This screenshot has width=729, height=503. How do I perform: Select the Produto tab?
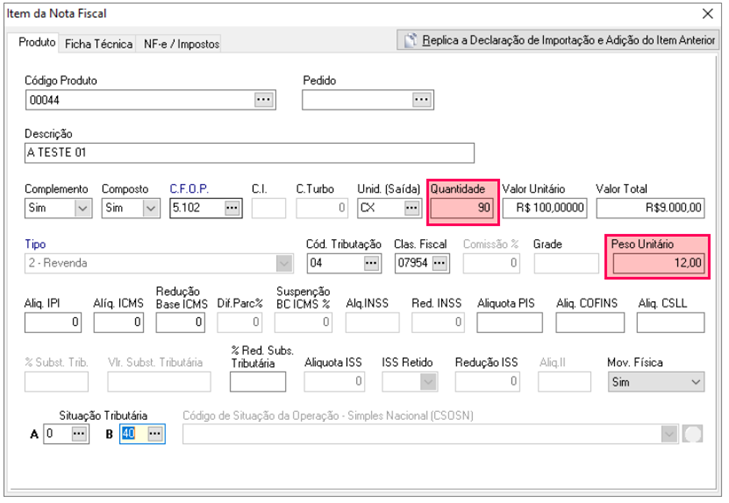pyautogui.click(x=38, y=43)
